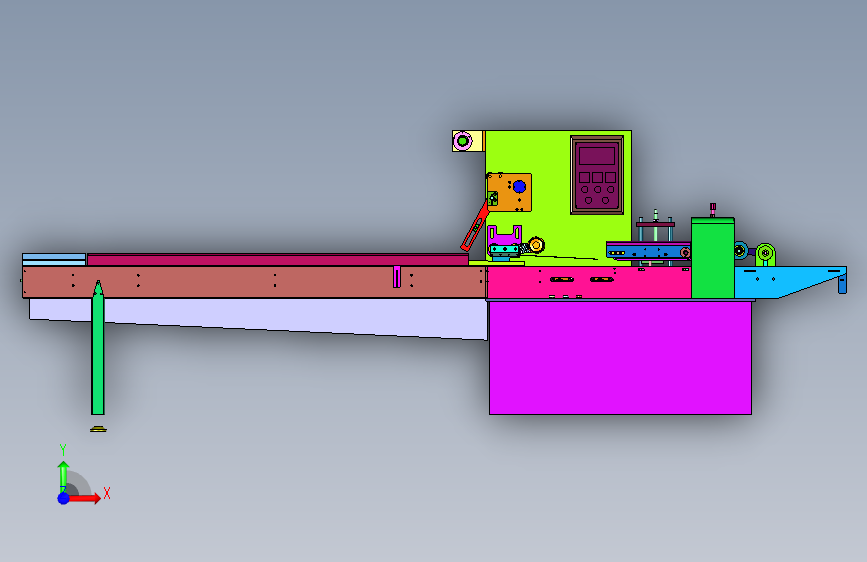Select the purple U-shaped bracket

tap(504, 235)
